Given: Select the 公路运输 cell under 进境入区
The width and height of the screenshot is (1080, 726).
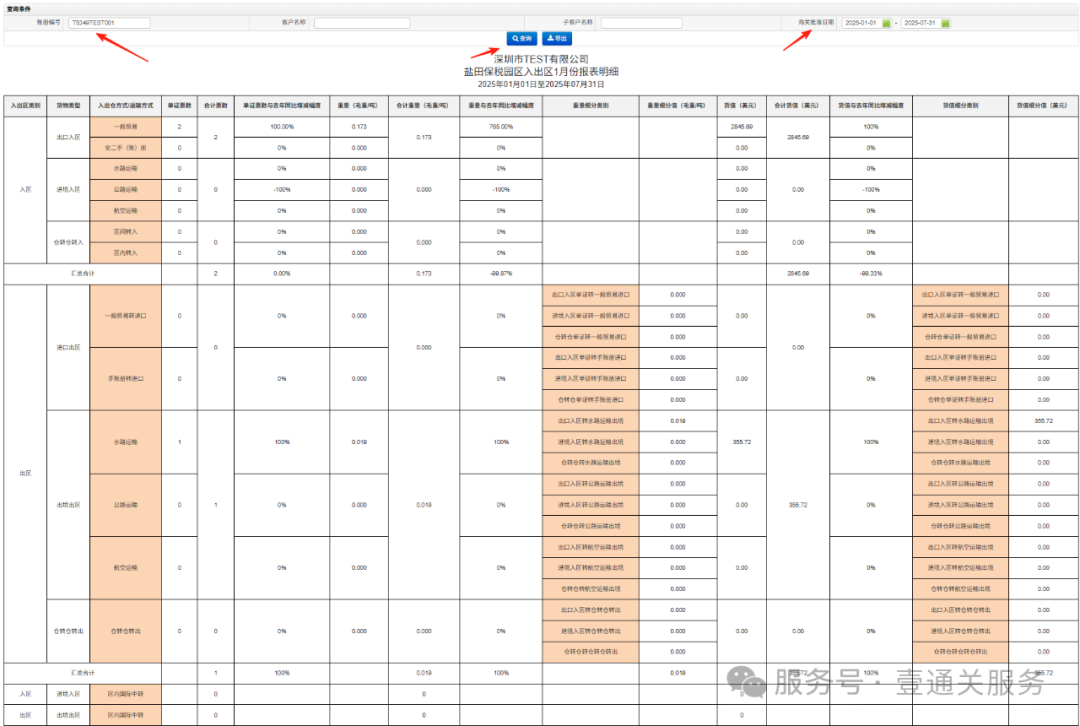Looking at the screenshot, I should click(126, 189).
